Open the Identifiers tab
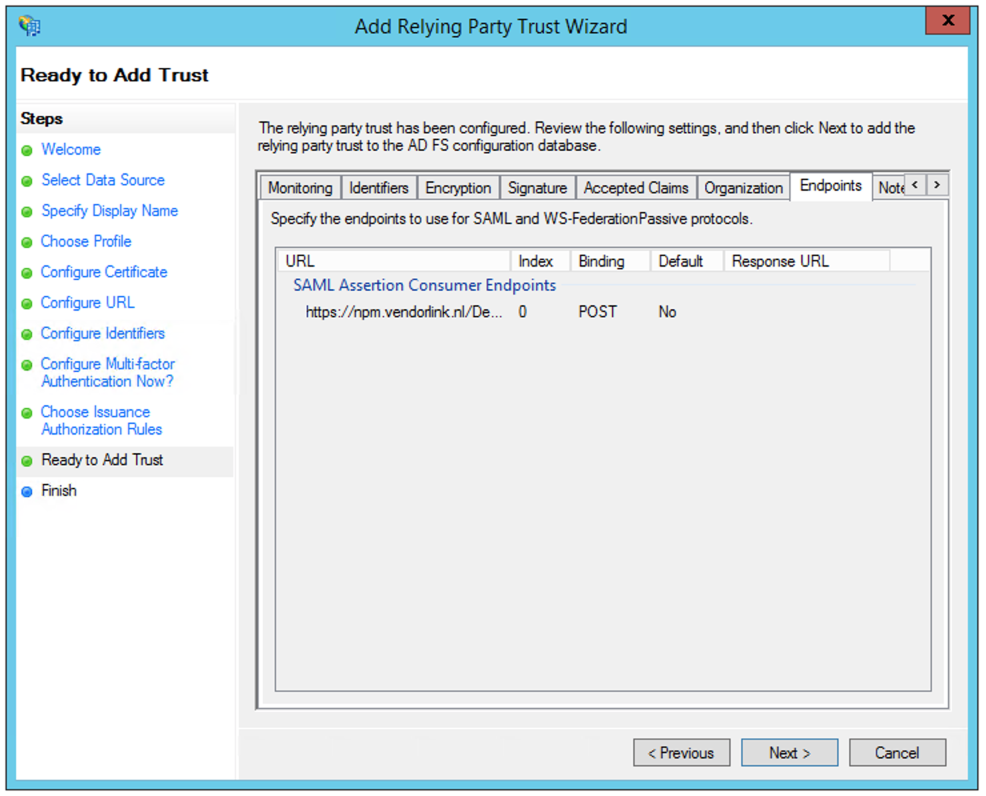This screenshot has height=796, width=986. (x=379, y=187)
